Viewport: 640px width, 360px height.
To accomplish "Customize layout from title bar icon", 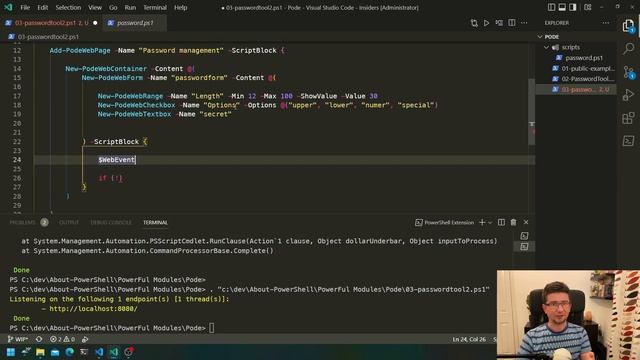I will pyautogui.click(x=588, y=7).
